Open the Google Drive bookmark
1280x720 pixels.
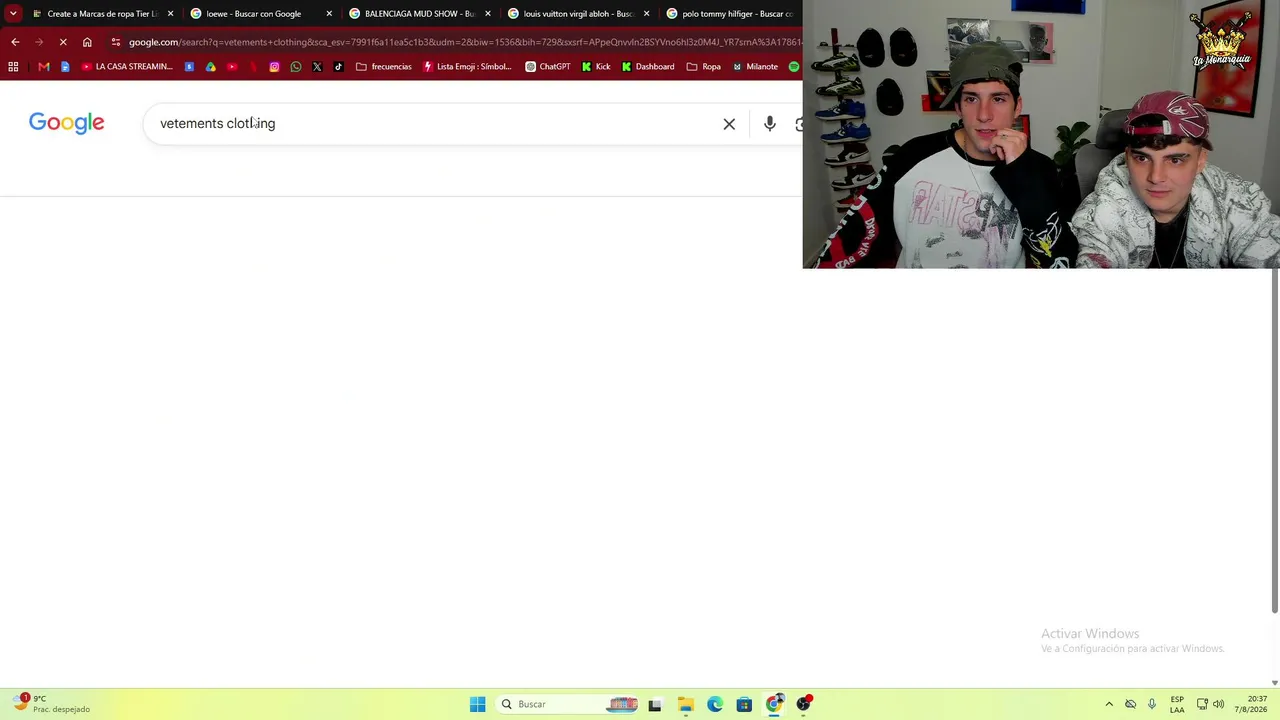pos(210,67)
